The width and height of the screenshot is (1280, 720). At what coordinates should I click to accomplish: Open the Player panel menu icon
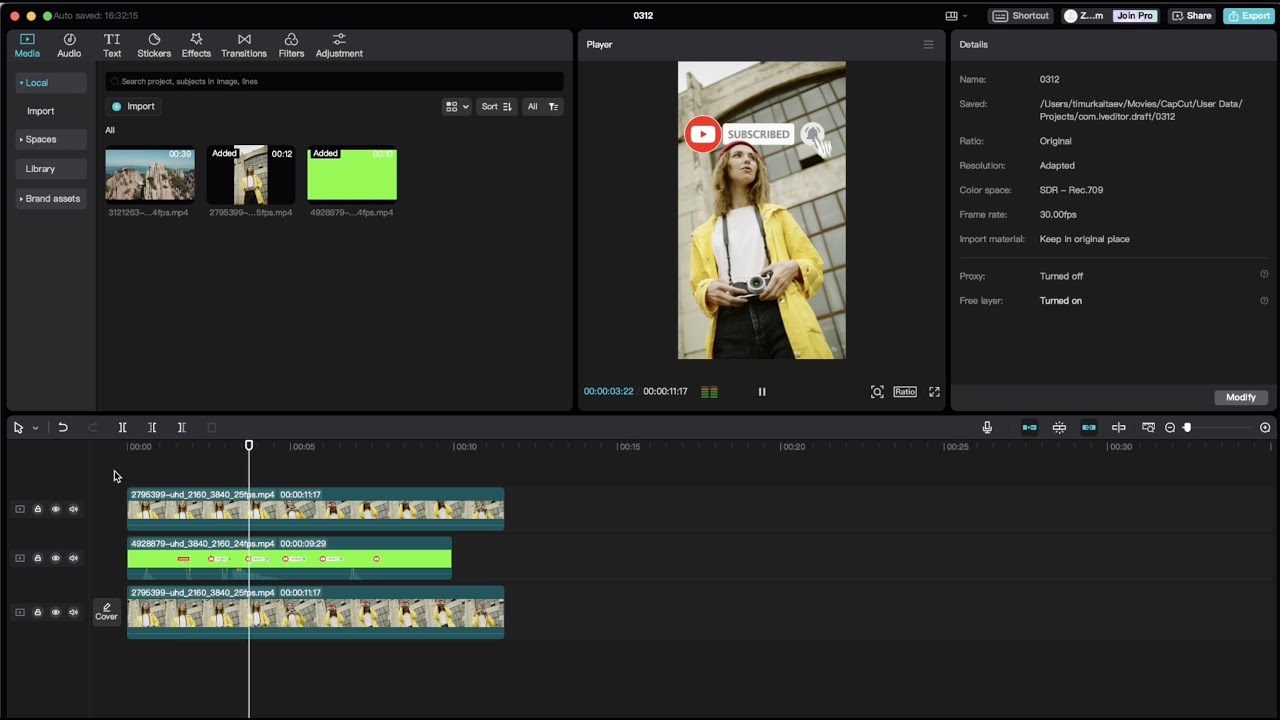tap(928, 44)
